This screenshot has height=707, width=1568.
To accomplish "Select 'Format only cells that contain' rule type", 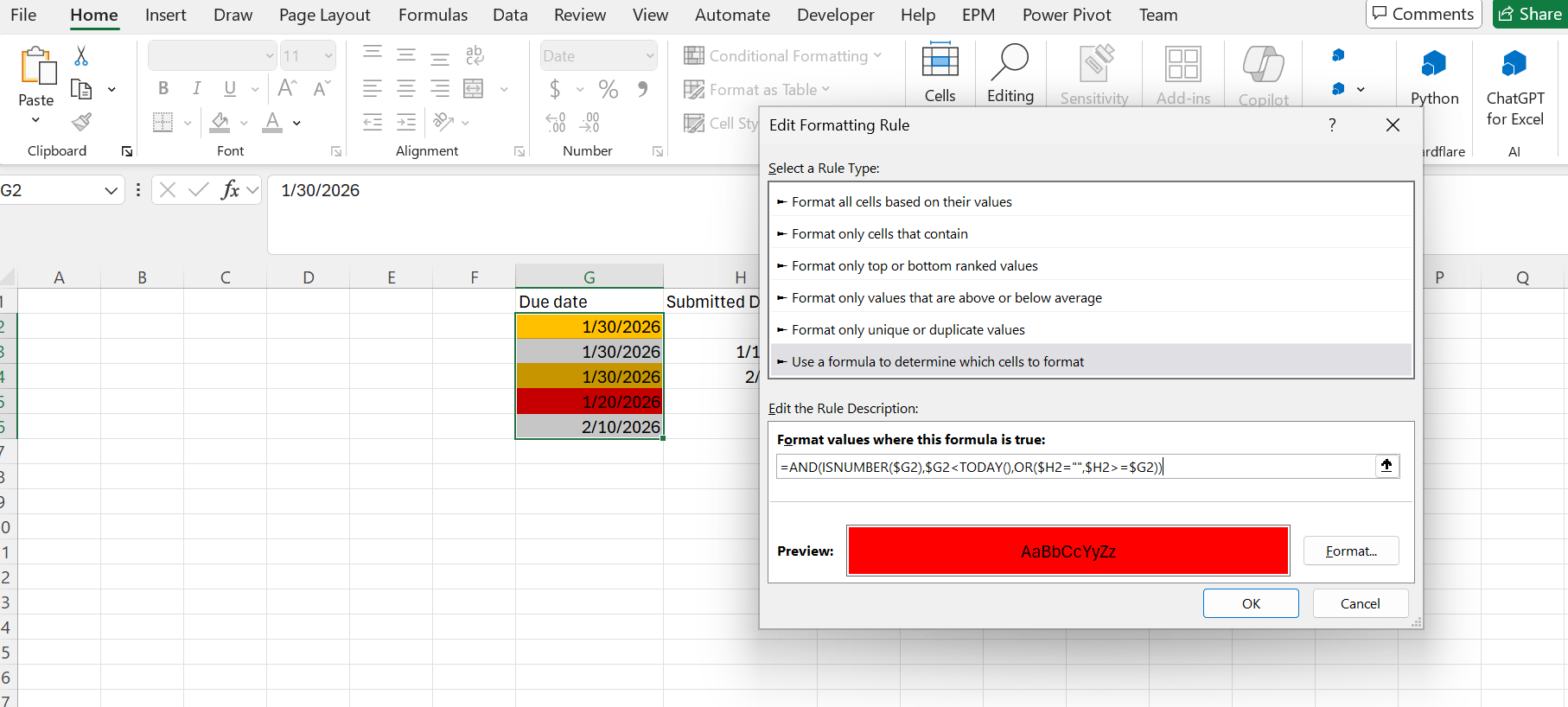I will (1091, 233).
